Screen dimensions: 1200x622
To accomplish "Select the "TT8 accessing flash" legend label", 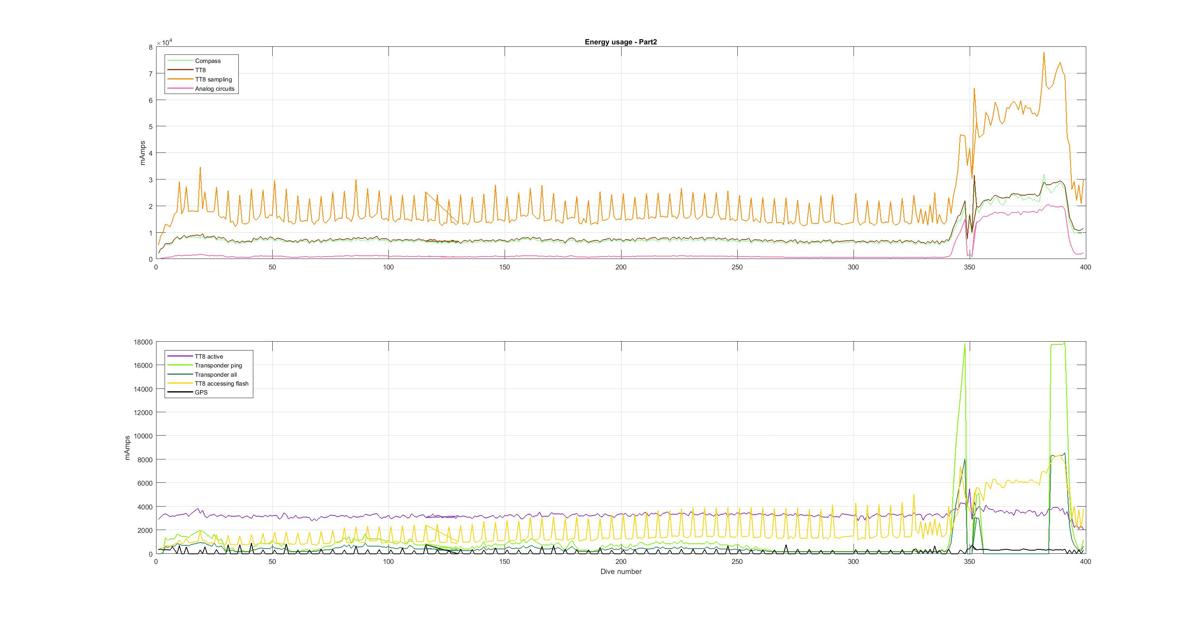I will [221, 384].
